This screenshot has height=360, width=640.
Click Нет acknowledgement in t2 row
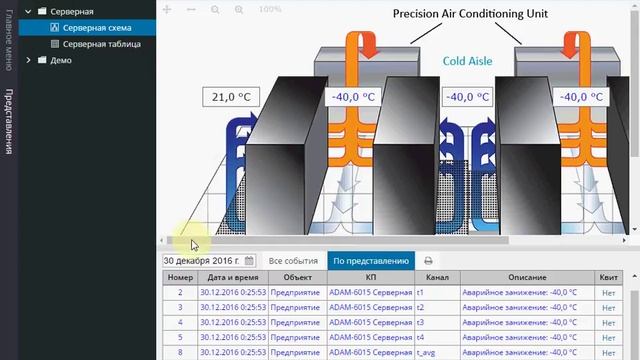pos(608,308)
